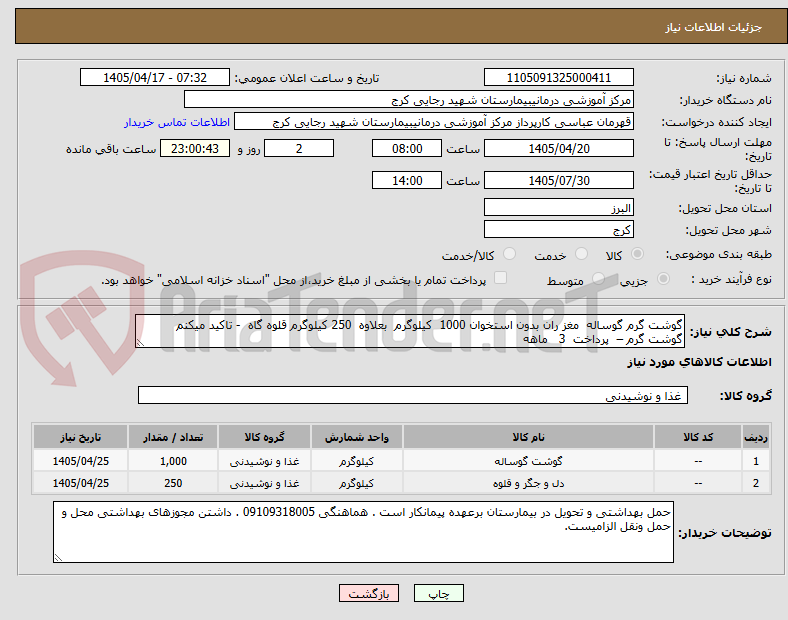Click the resize handle of description box

[141, 343]
